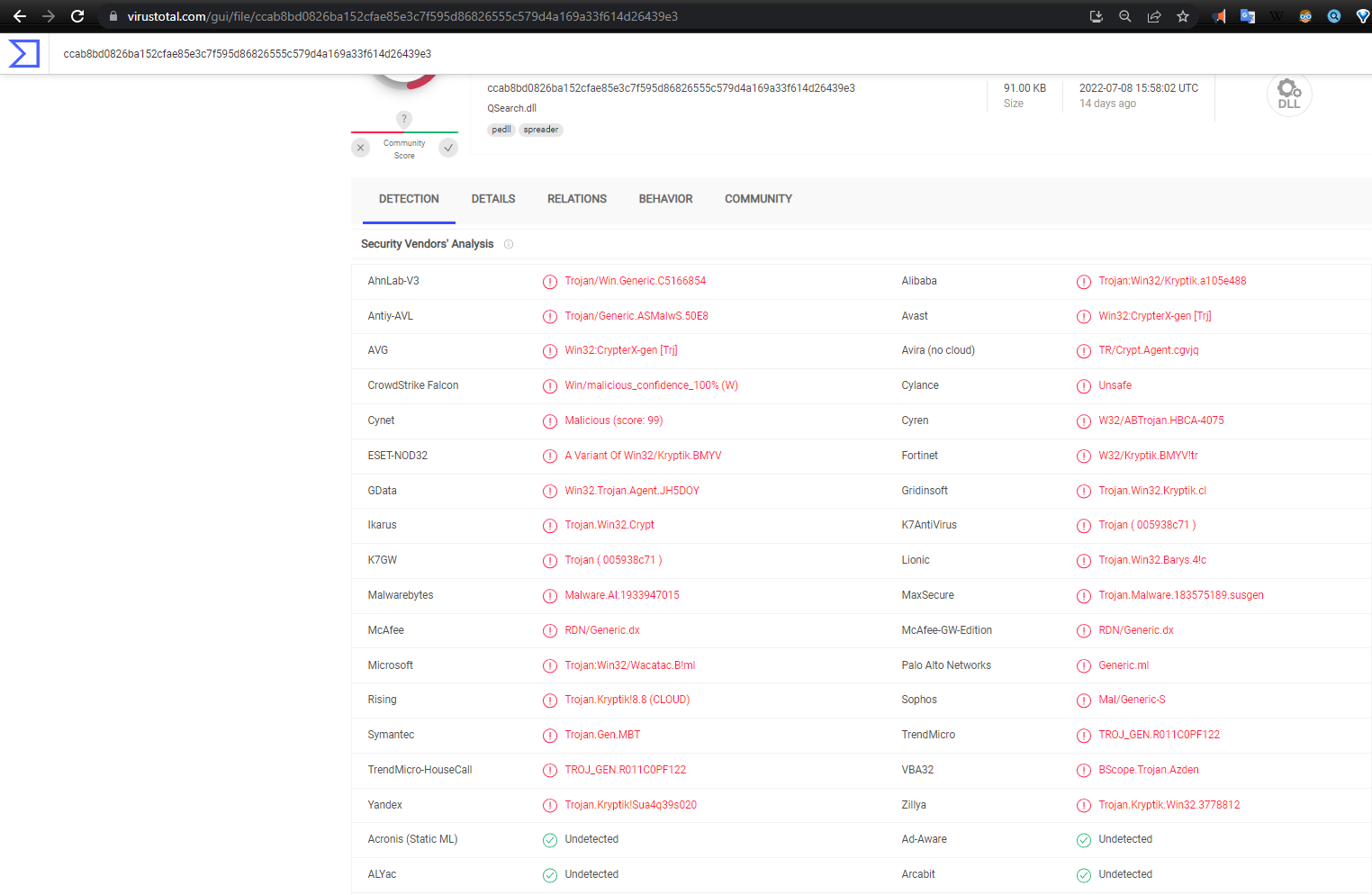Image resolution: width=1372 pixels, height=895 pixels.
Task: Click the site lock icon in address bar
Action: tap(113, 16)
